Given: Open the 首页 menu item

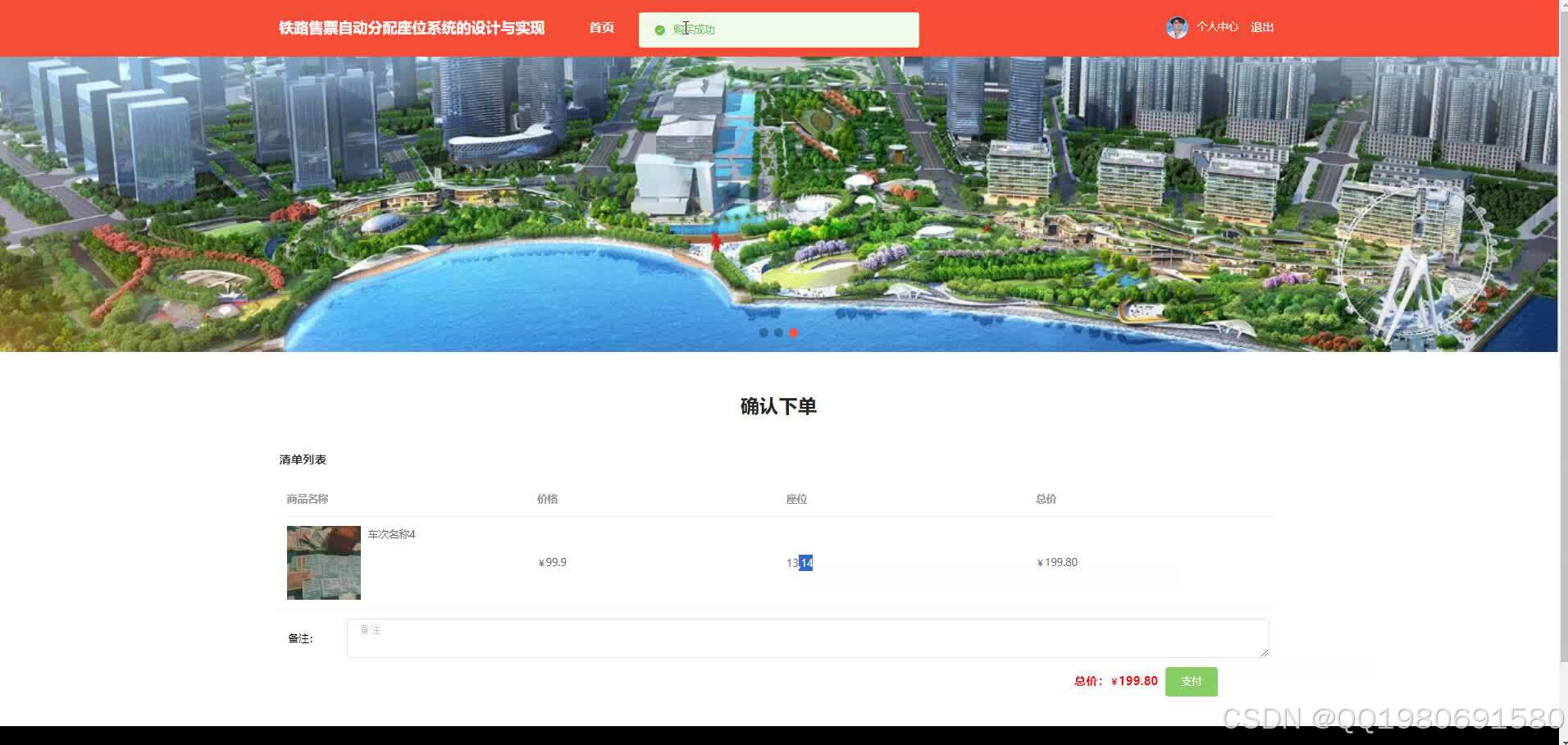Looking at the screenshot, I should click(600, 27).
